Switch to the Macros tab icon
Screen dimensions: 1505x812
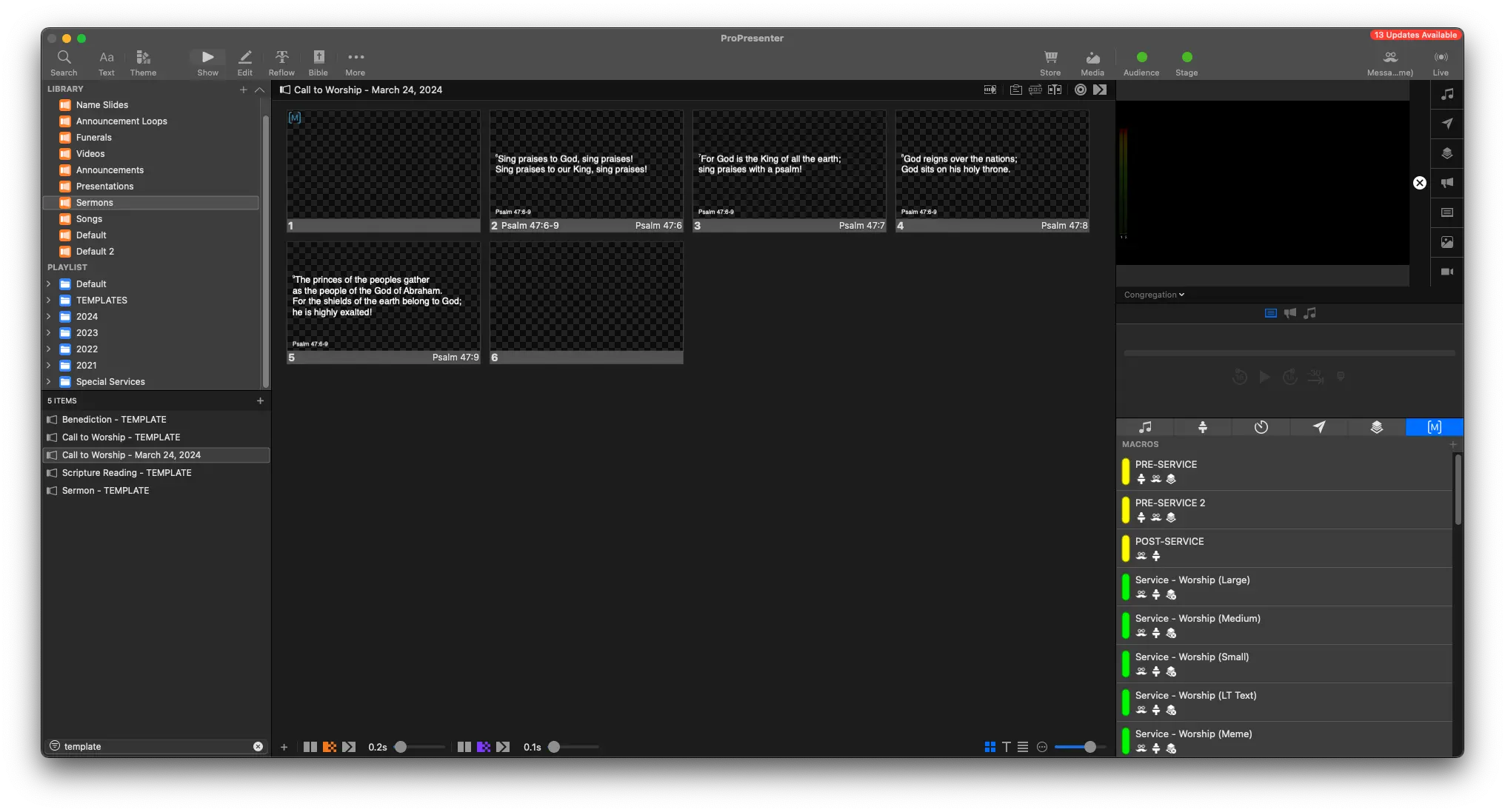(1434, 427)
